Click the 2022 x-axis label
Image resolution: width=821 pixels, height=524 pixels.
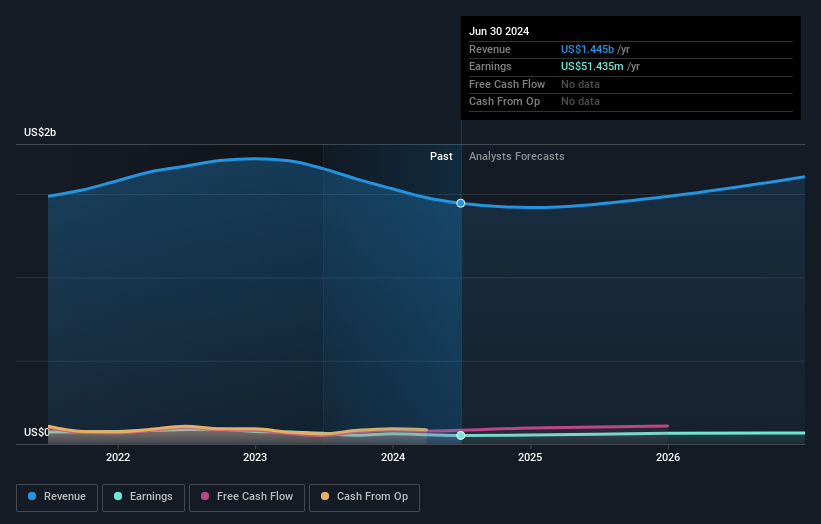point(118,457)
